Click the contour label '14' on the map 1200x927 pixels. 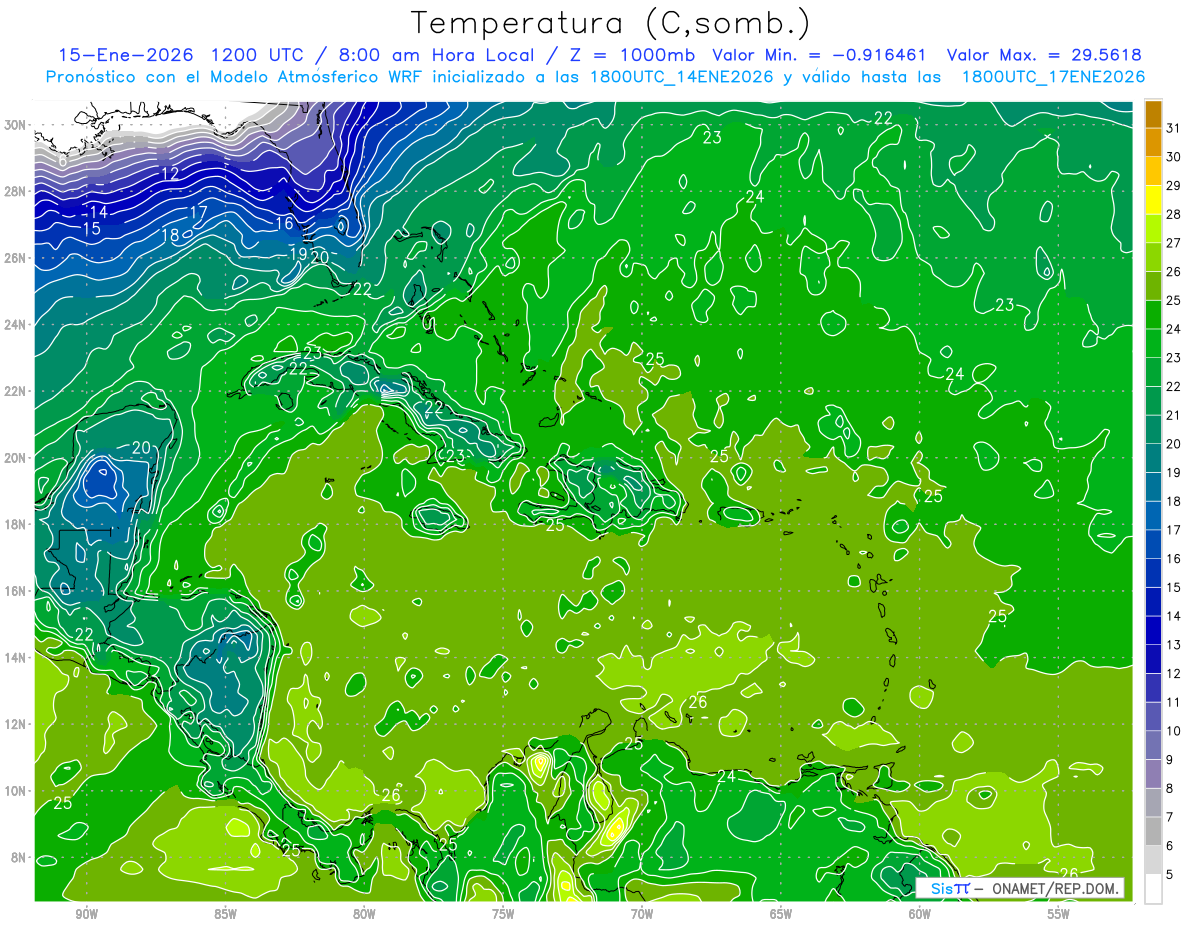(x=98, y=212)
